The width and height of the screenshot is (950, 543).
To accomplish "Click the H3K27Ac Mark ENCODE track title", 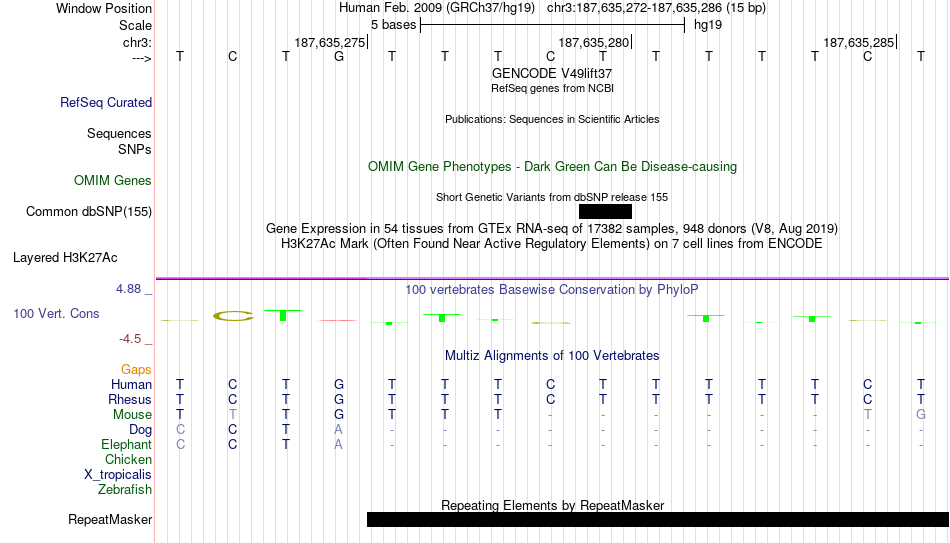I will click(552, 244).
